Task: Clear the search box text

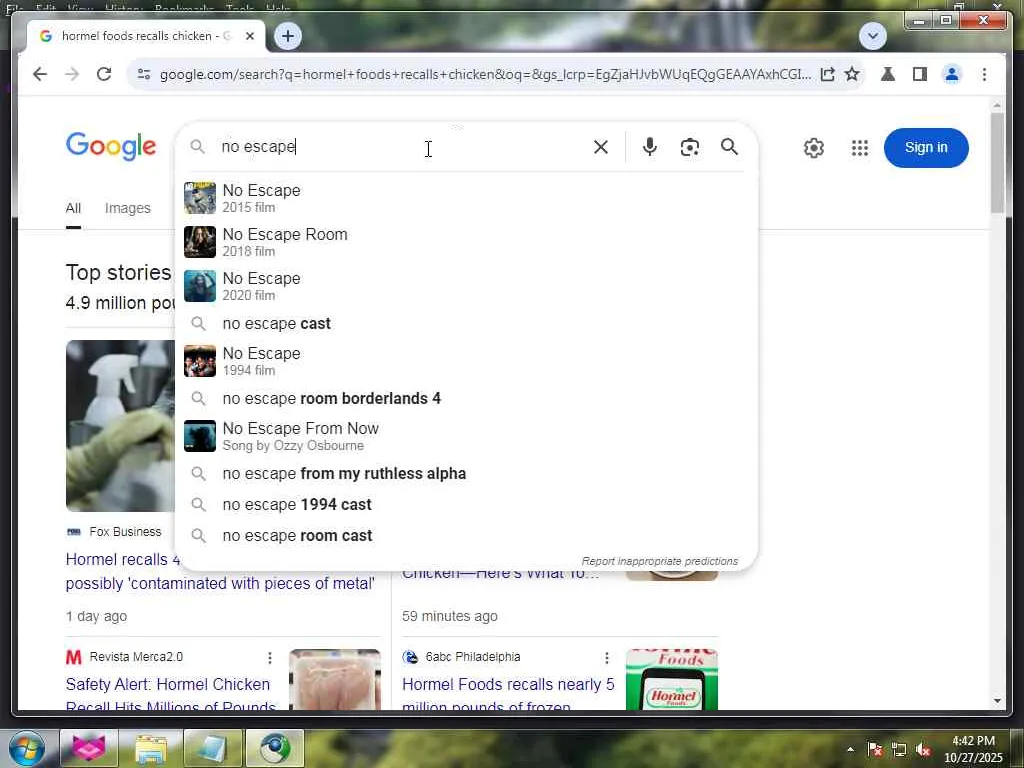Action: coord(601,147)
